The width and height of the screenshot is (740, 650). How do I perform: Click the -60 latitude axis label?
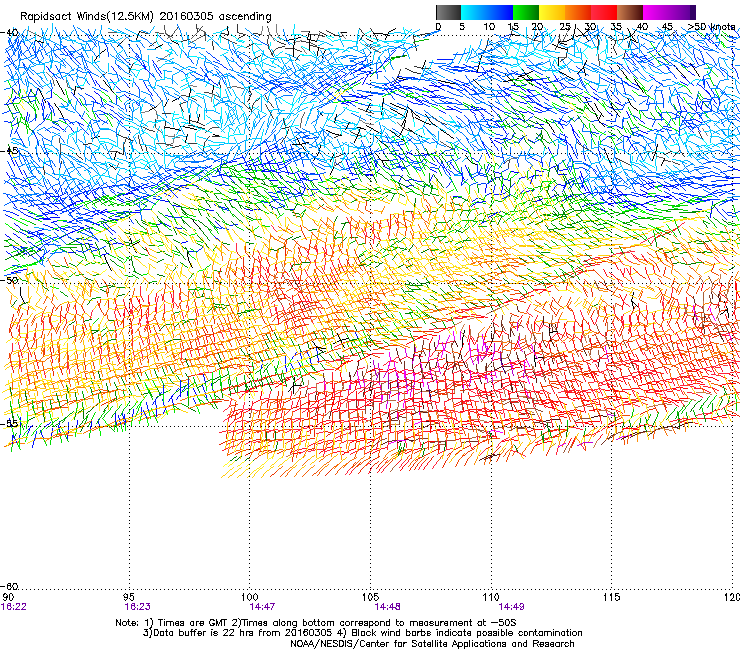coord(9,586)
